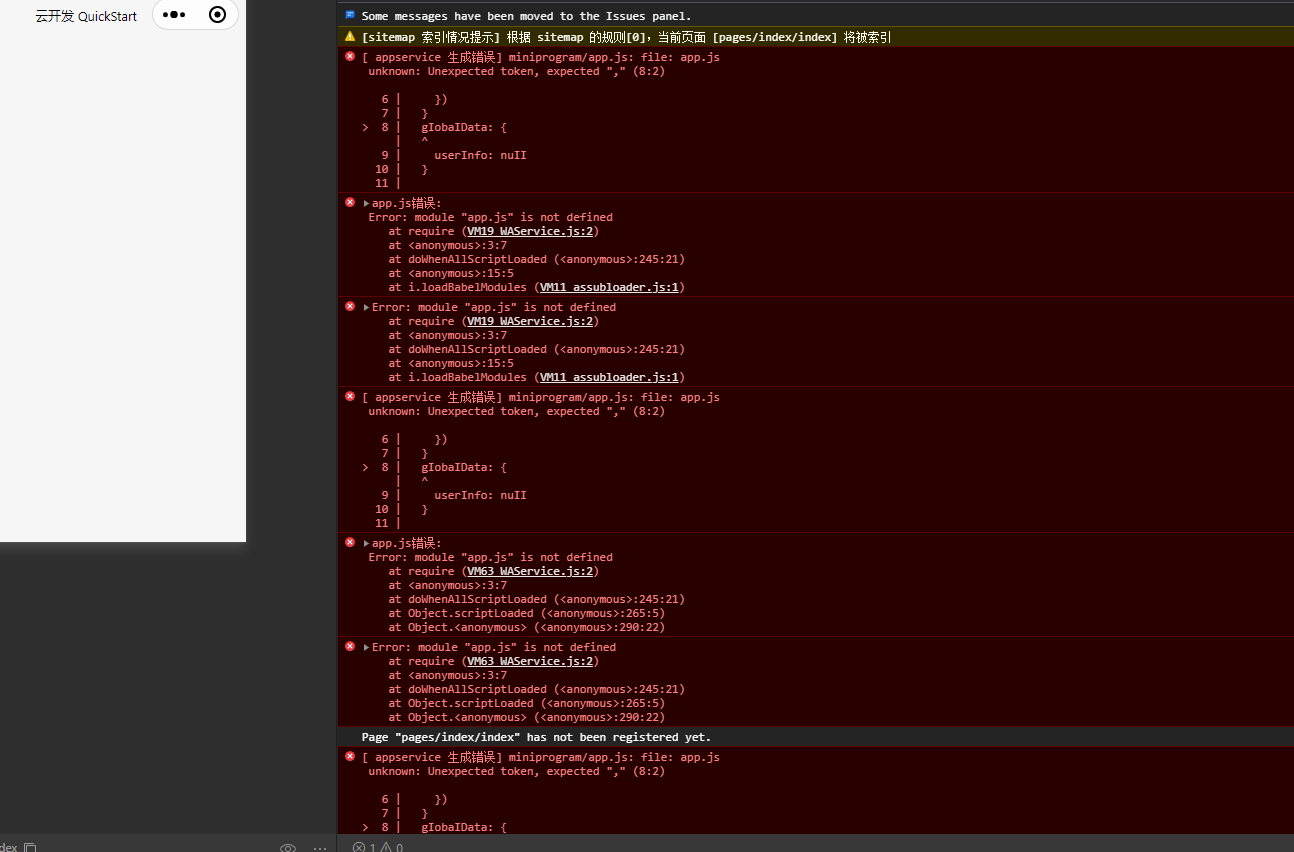Click error icon of 'Error: module' entry citing VM19
This screenshot has width=1294, height=852.
[x=350, y=306]
